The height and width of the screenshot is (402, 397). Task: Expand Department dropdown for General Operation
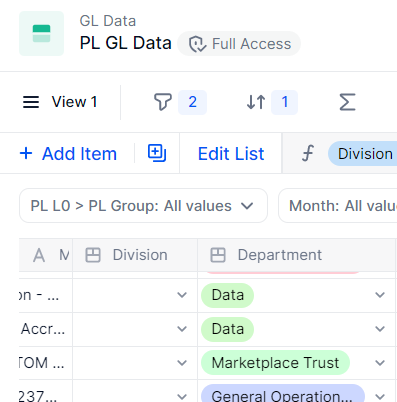tap(380, 396)
